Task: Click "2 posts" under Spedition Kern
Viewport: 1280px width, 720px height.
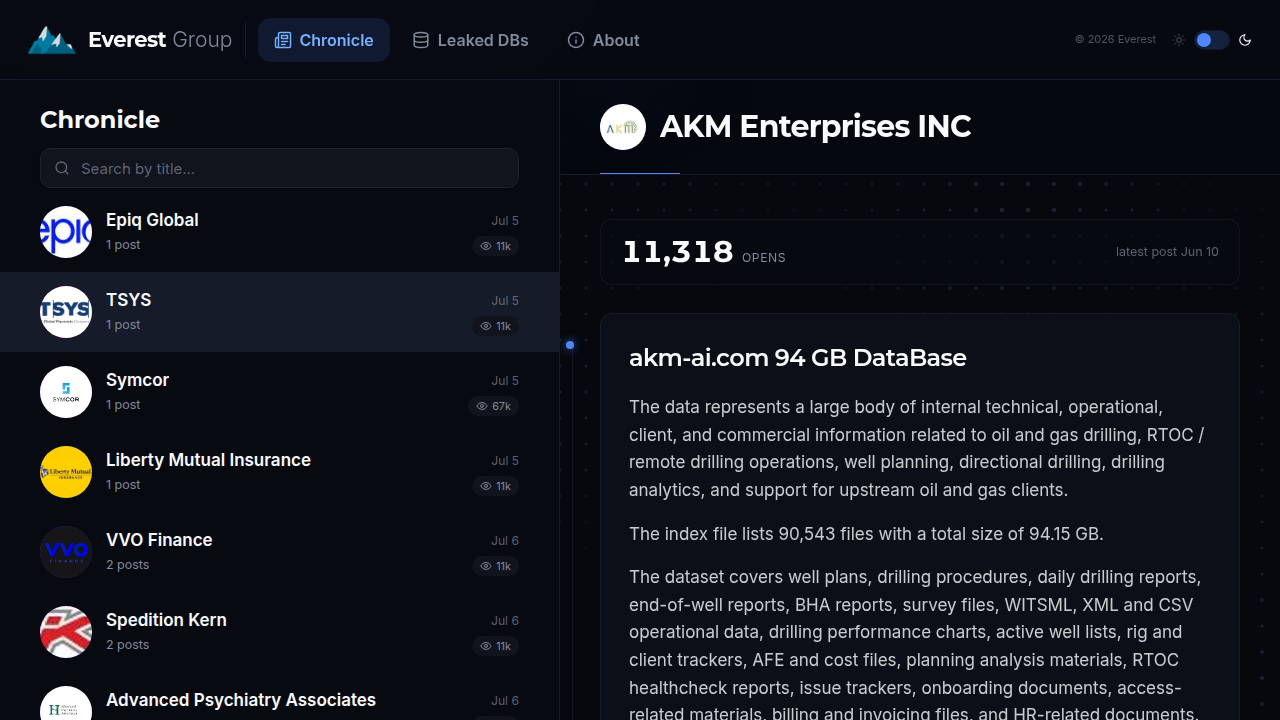Action: [127, 645]
